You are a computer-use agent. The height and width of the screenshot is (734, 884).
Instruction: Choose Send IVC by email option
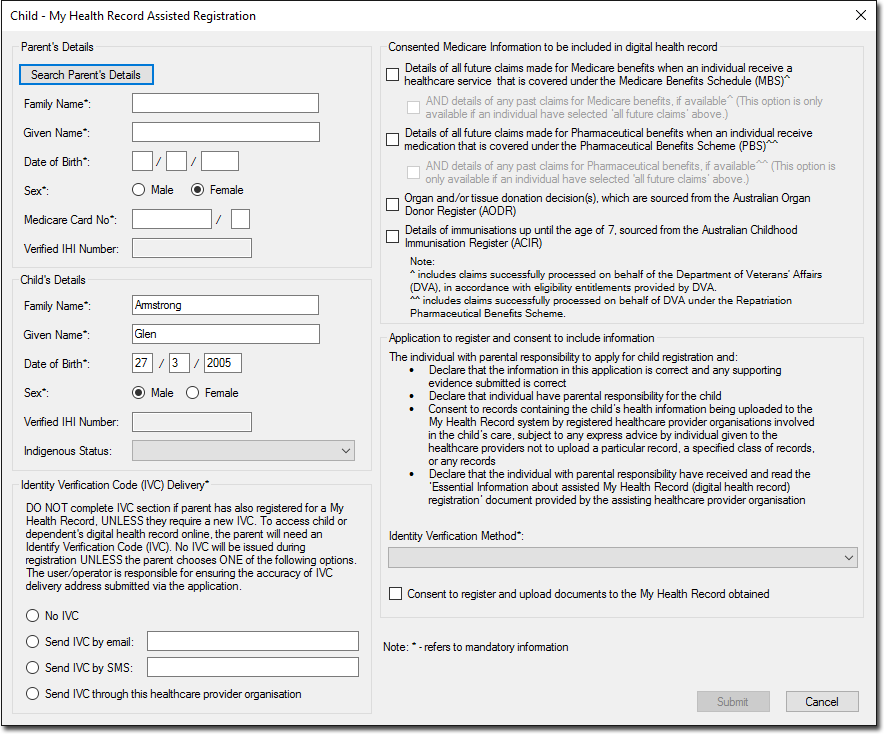click(33, 642)
